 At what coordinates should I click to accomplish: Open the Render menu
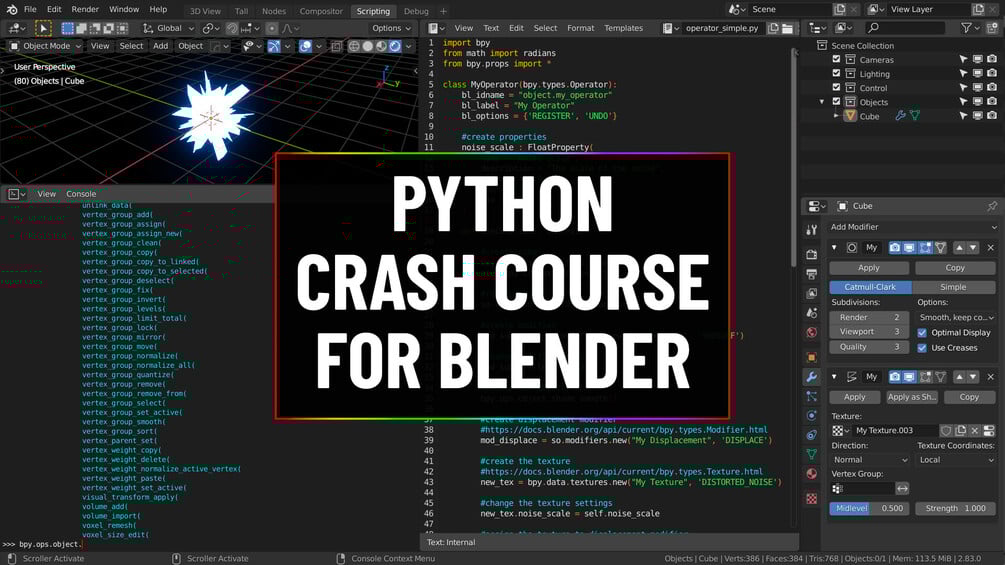85,10
